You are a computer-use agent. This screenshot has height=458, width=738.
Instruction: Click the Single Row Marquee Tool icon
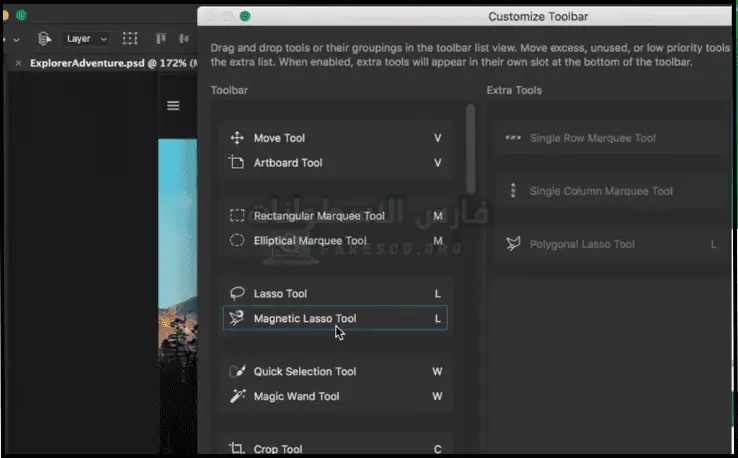[513, 138]
